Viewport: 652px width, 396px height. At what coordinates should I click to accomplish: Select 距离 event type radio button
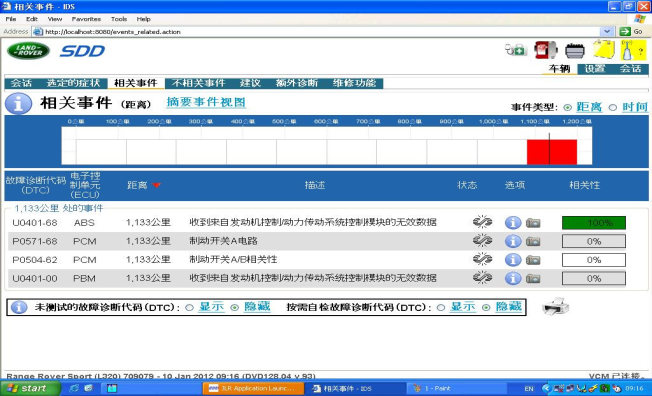(x=568, y=107)
